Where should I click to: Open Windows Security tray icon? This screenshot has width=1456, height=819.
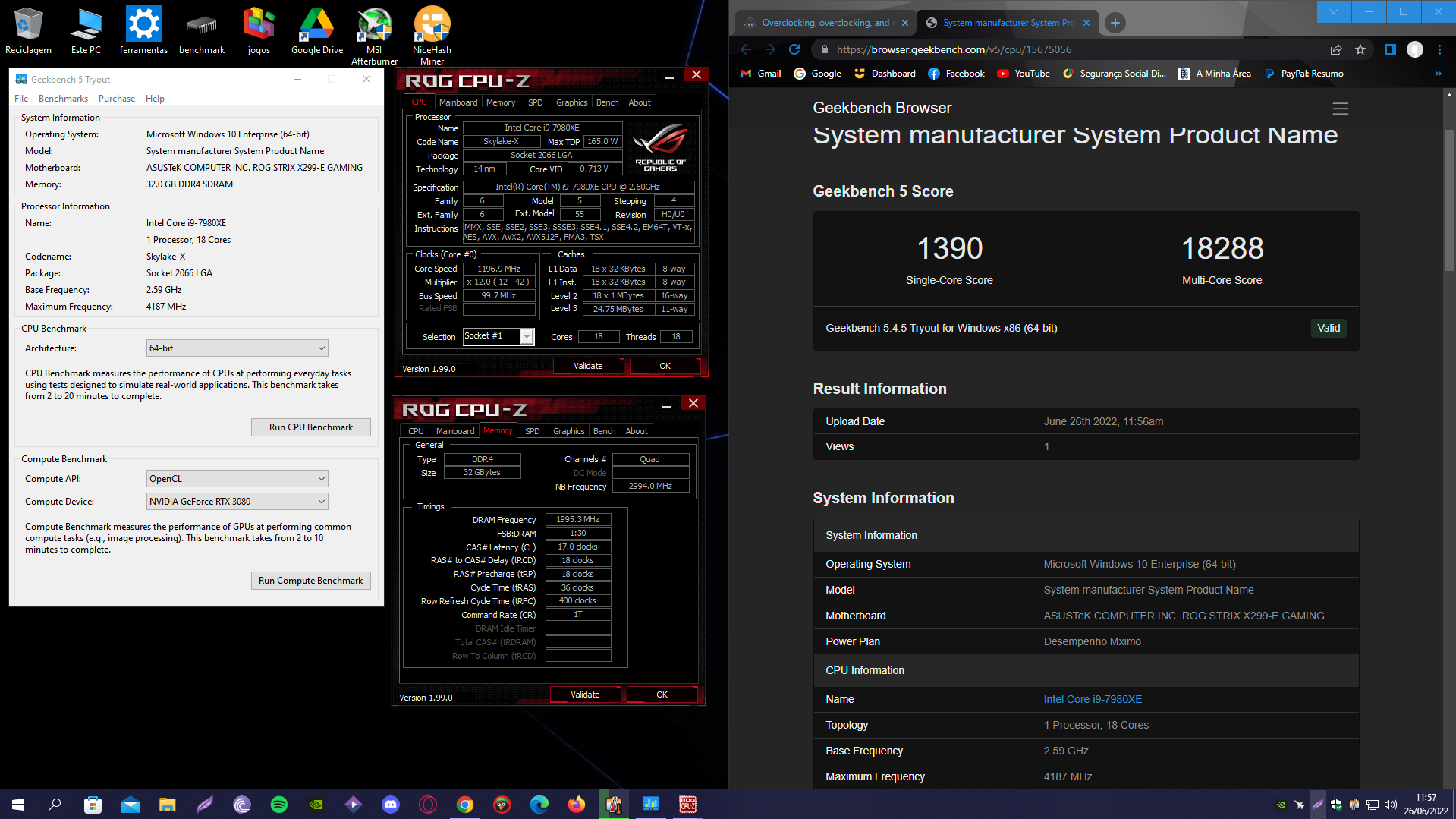pos(1336,805)
